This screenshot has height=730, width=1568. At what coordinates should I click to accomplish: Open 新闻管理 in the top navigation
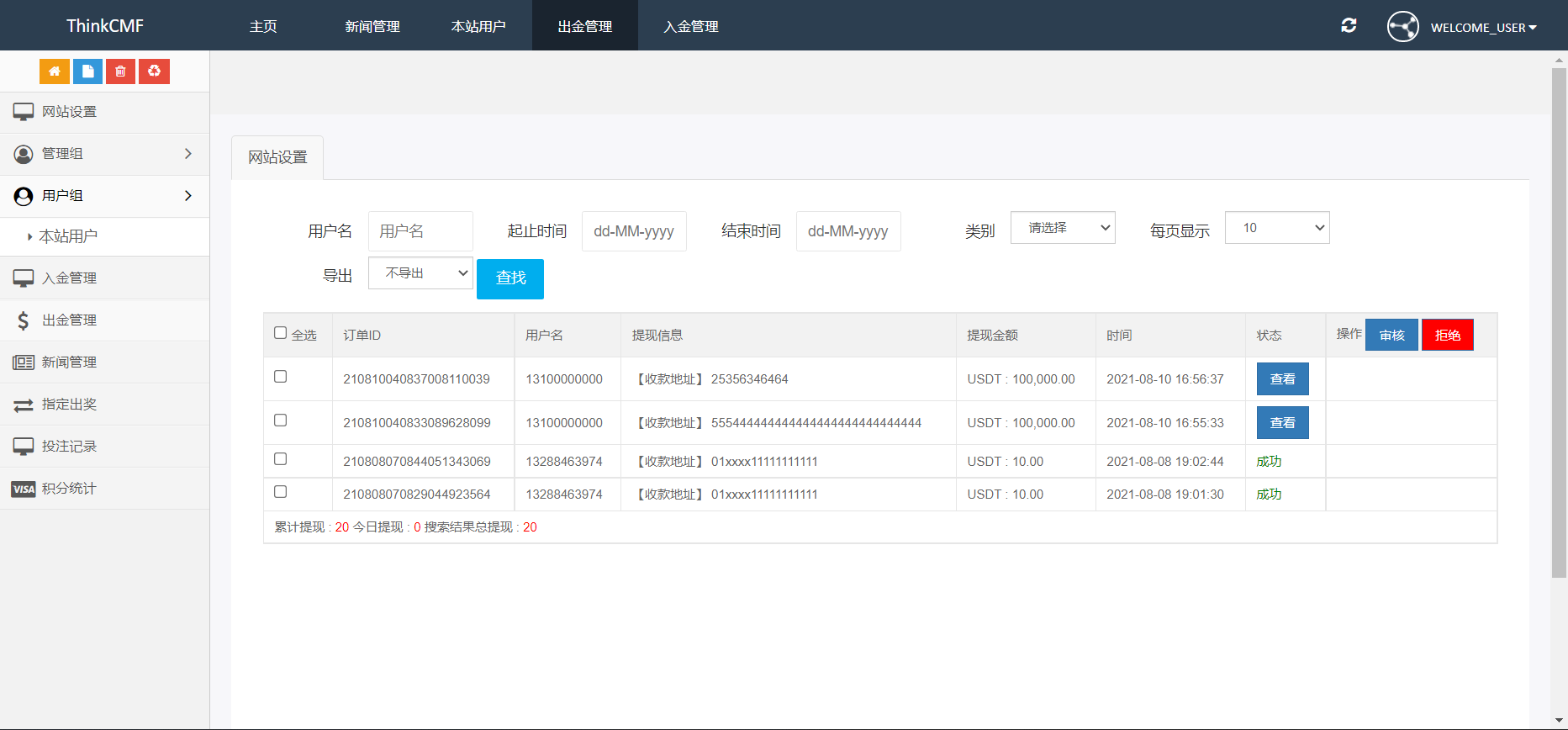(372, 26)
